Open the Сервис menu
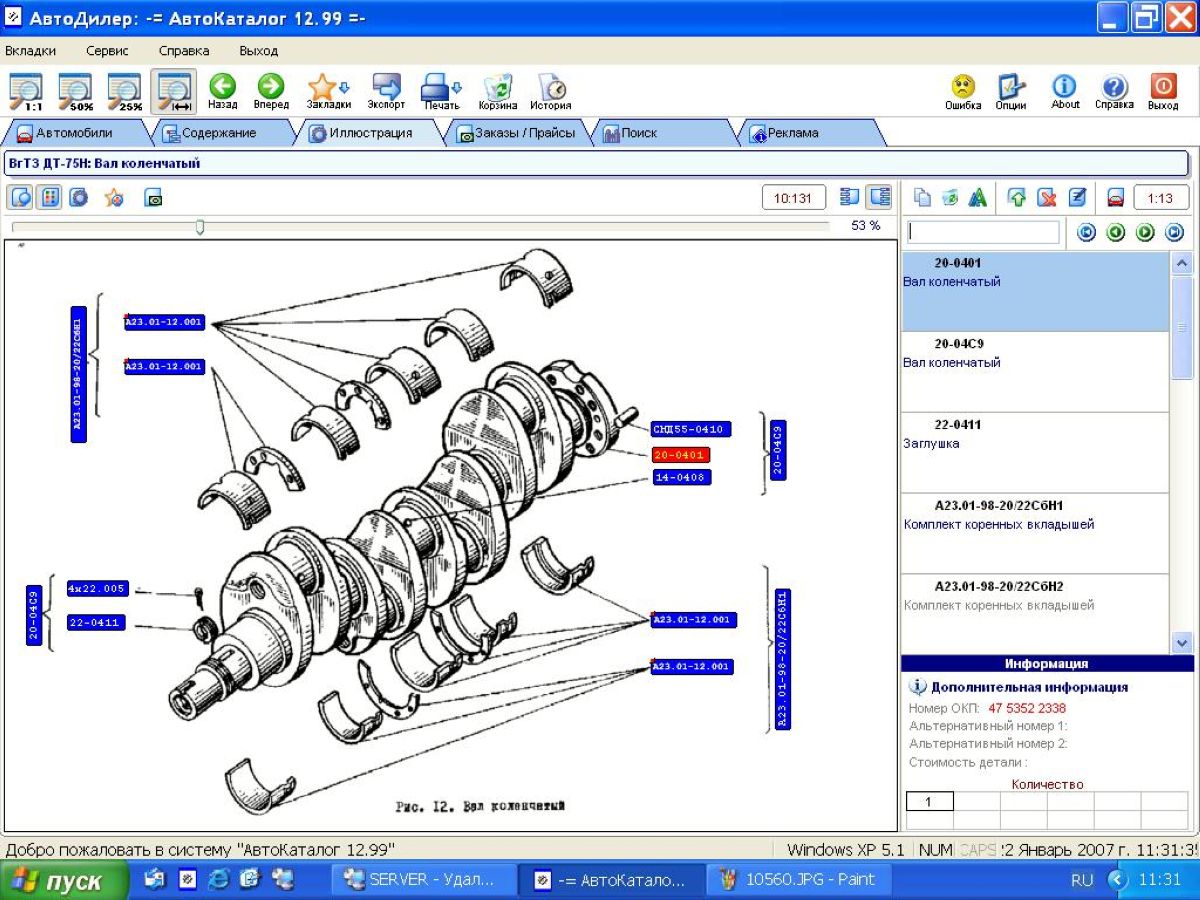This screenshot has width=1200, height=900. coord(107,51)
